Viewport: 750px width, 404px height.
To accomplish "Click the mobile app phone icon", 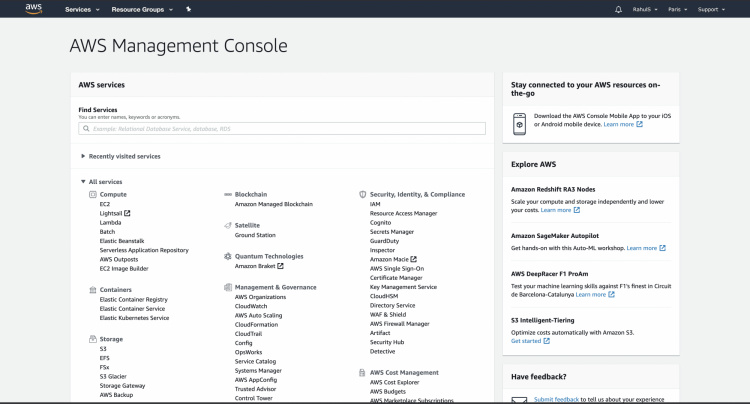I will (520, 123).
